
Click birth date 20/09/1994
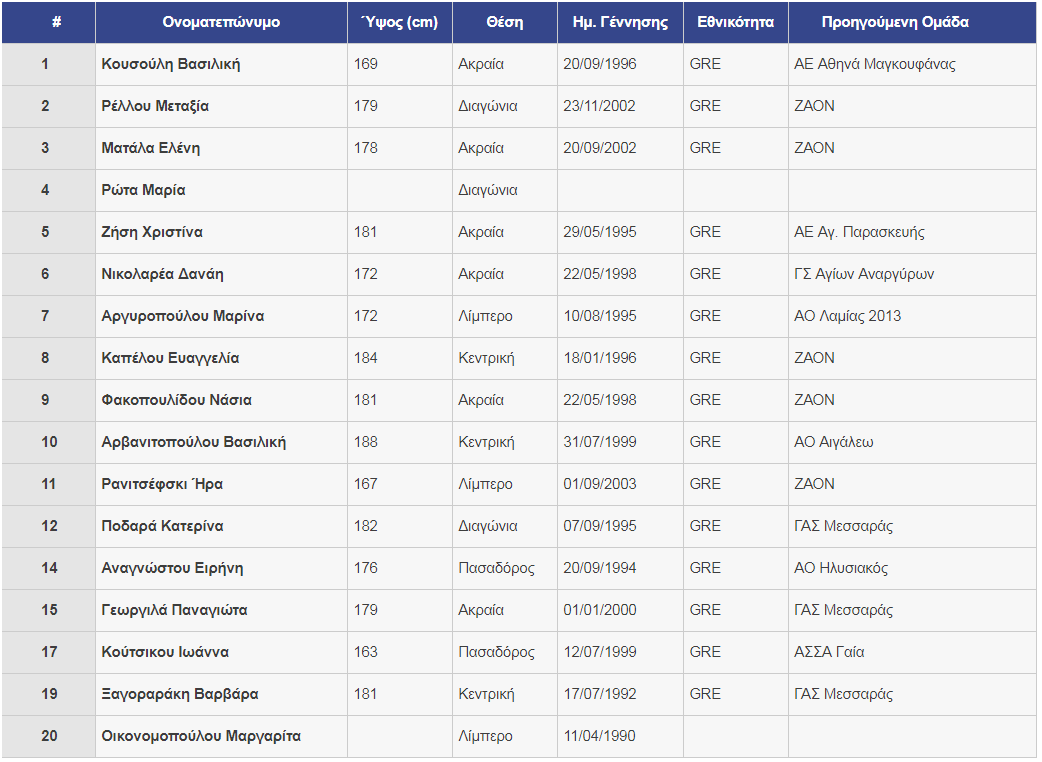pos(599,568)
